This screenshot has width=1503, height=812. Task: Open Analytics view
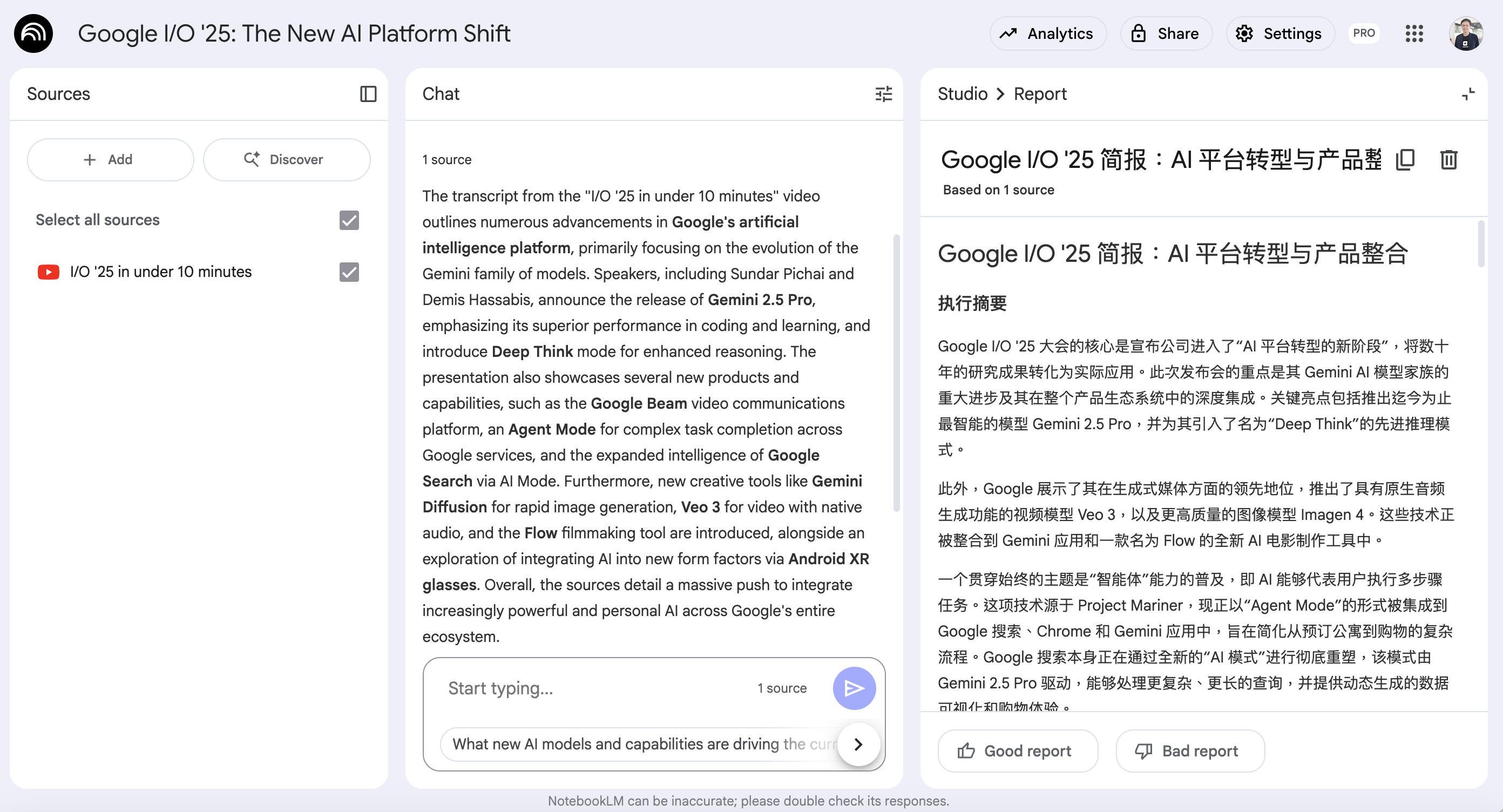point(1047,33)
